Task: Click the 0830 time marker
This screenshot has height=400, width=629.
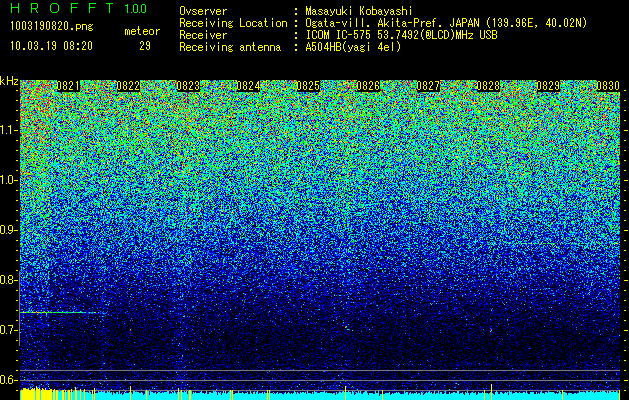Action: tap(608, 86)
